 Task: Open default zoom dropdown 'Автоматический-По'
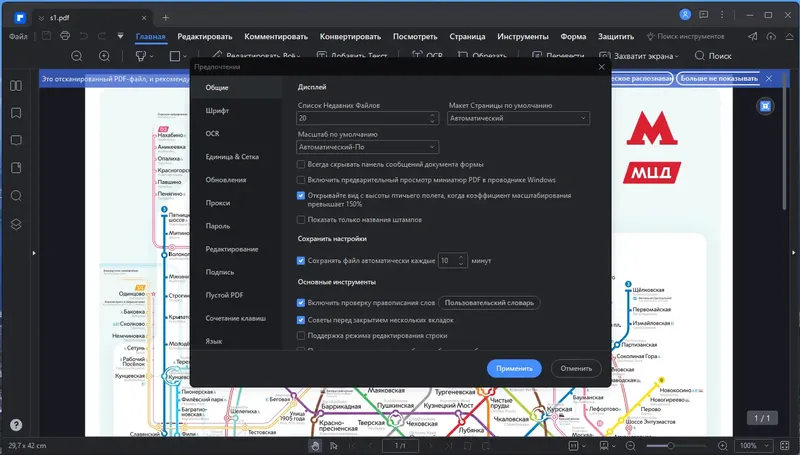[367, 147]
